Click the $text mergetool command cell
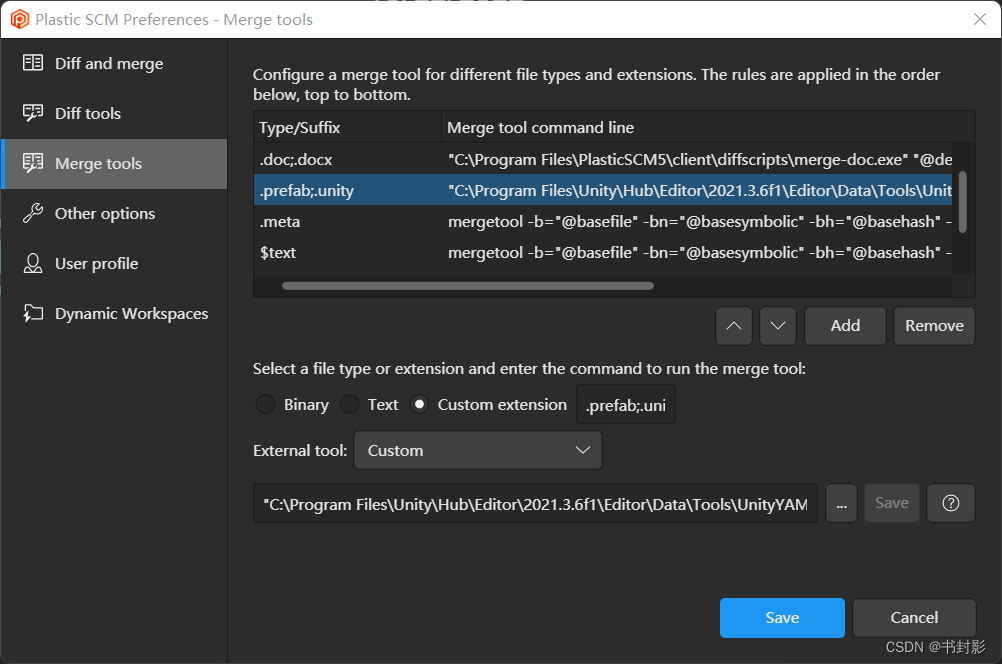Image resolution: width=1002 pixels, height=664 pixels. coord(700,252)
